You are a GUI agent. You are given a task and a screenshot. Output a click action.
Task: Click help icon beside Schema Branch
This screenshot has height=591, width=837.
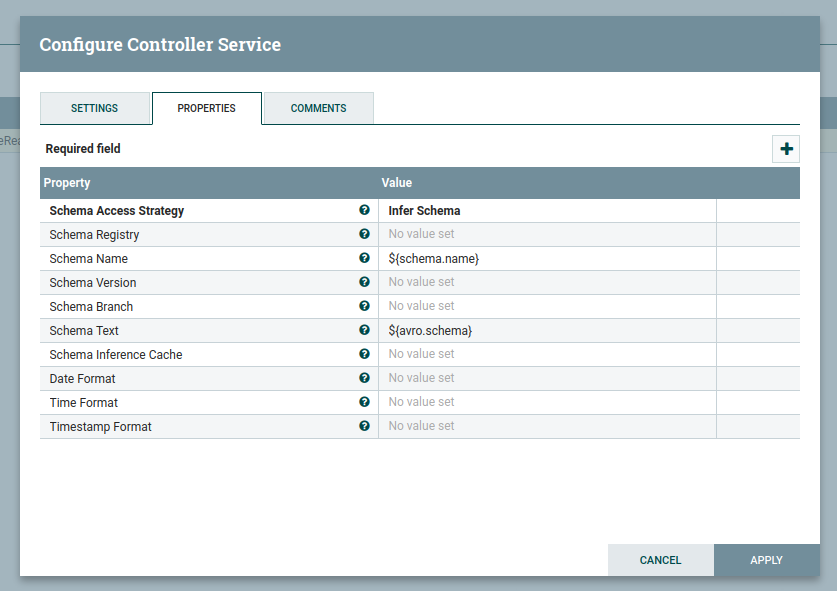tap(364, 307)
